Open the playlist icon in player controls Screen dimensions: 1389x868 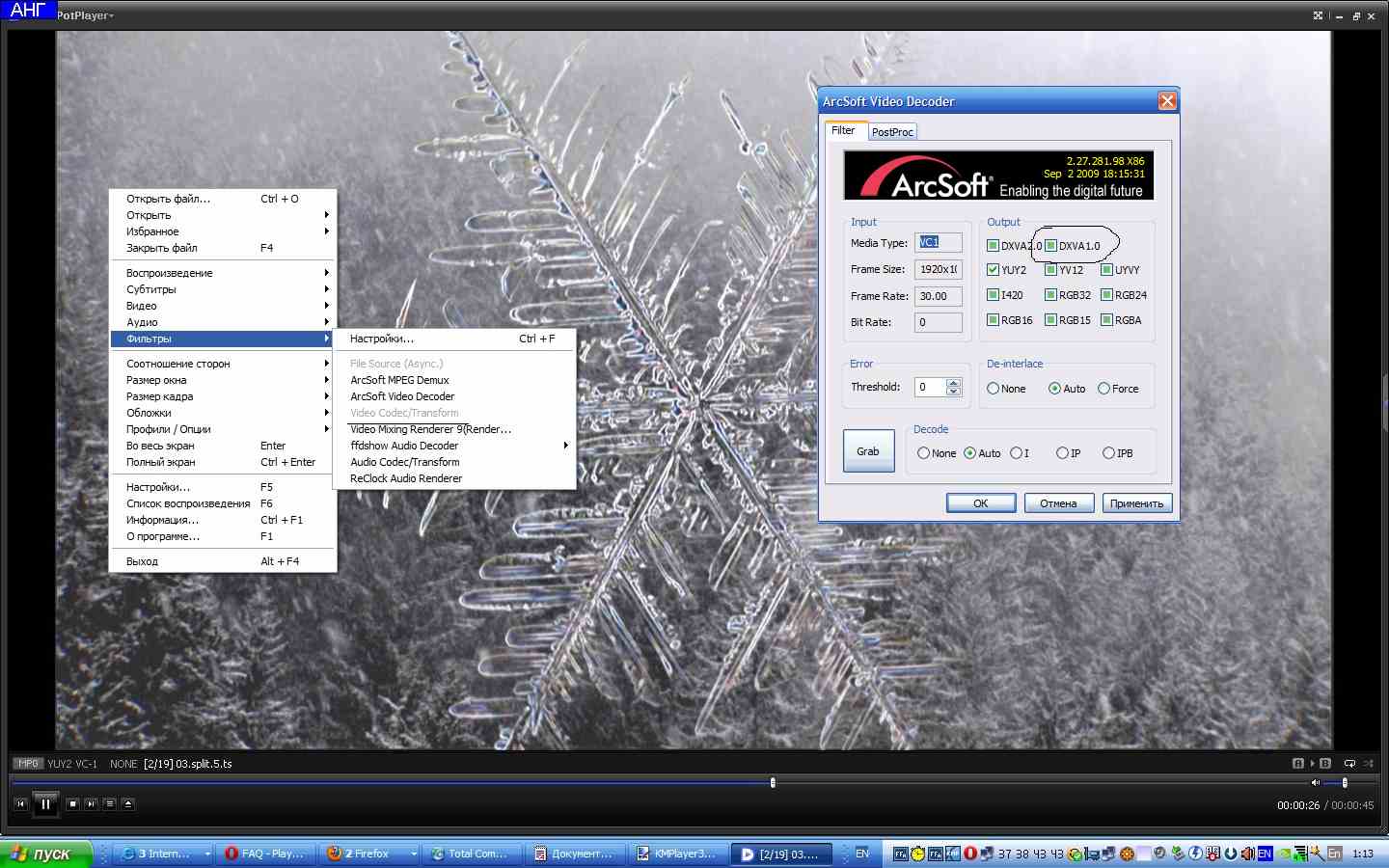point(109,803)
